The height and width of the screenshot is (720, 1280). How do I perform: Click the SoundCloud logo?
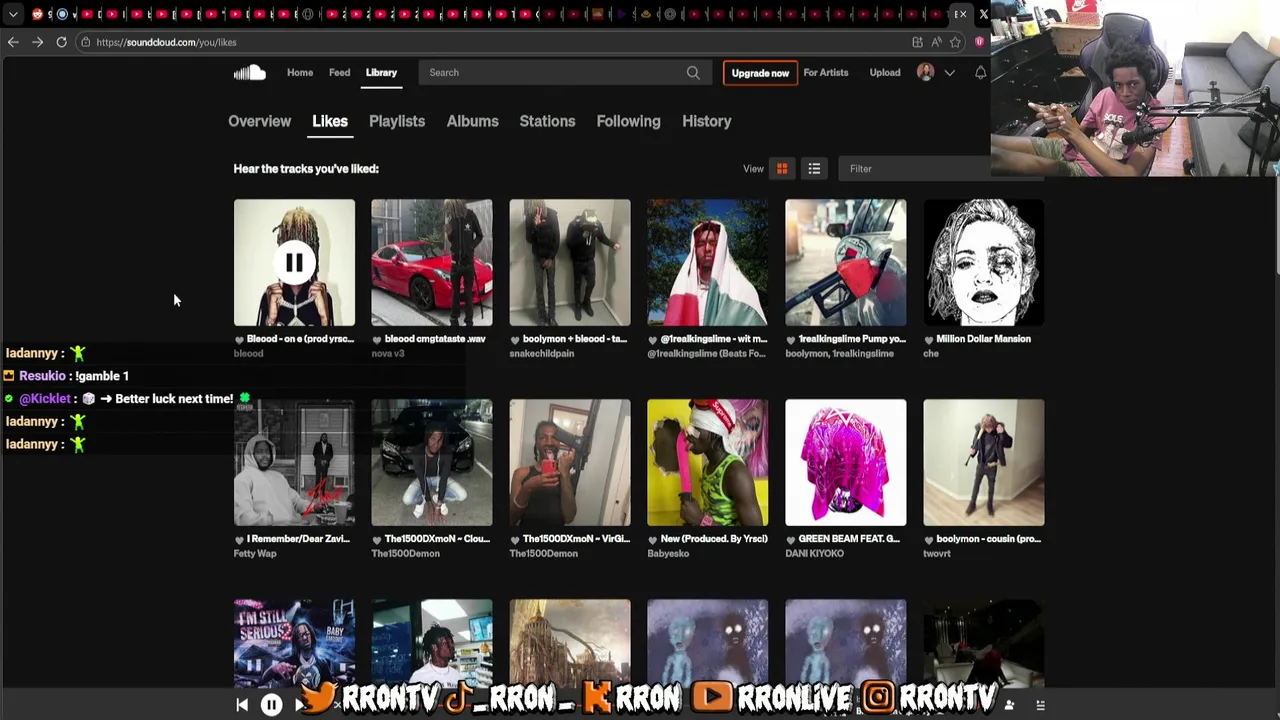point(250,72)
